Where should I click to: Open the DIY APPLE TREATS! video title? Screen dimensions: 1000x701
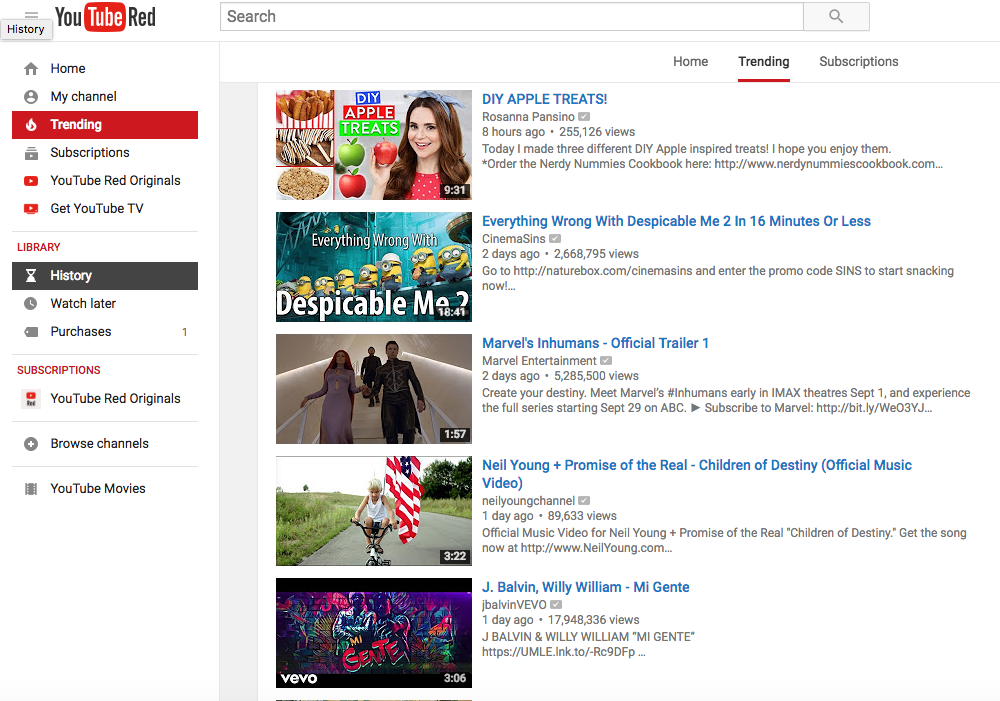coord(544,99)
